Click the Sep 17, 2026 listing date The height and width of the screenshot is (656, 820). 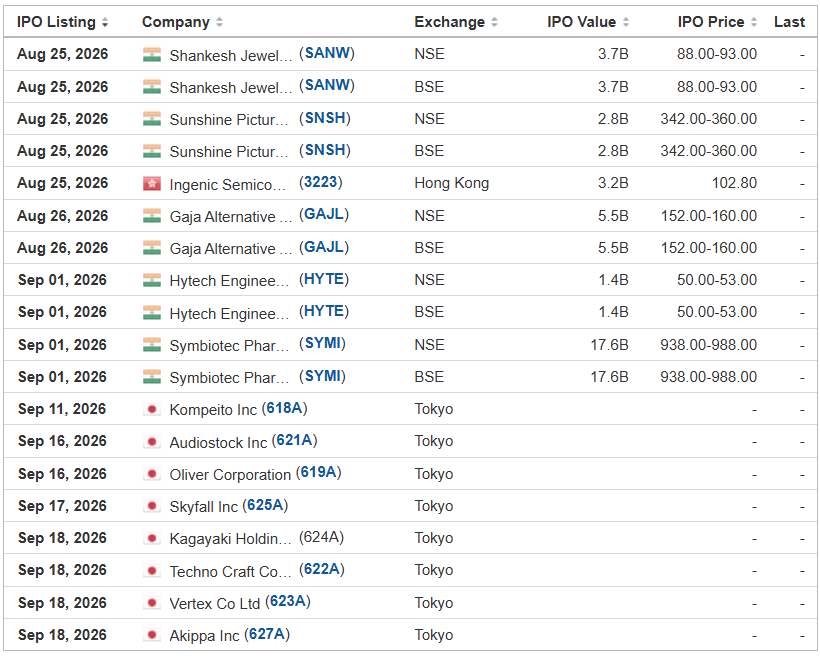point(62,506)
